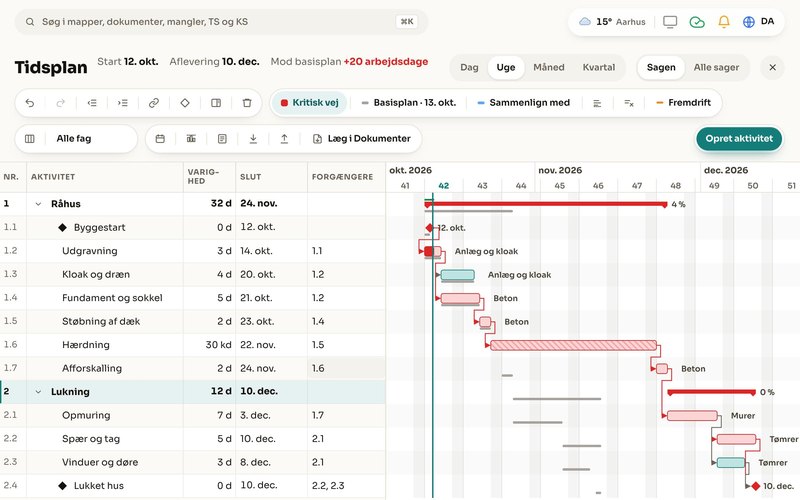Screen dimensions: 800x500
Task: Open the resource chart icon in toolbar
Action: (191, 139)
